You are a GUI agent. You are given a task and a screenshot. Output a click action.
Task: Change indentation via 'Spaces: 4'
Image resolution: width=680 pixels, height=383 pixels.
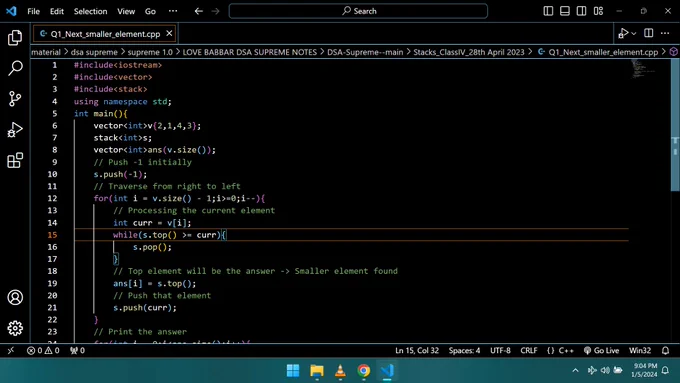click(x=464, y=350)
